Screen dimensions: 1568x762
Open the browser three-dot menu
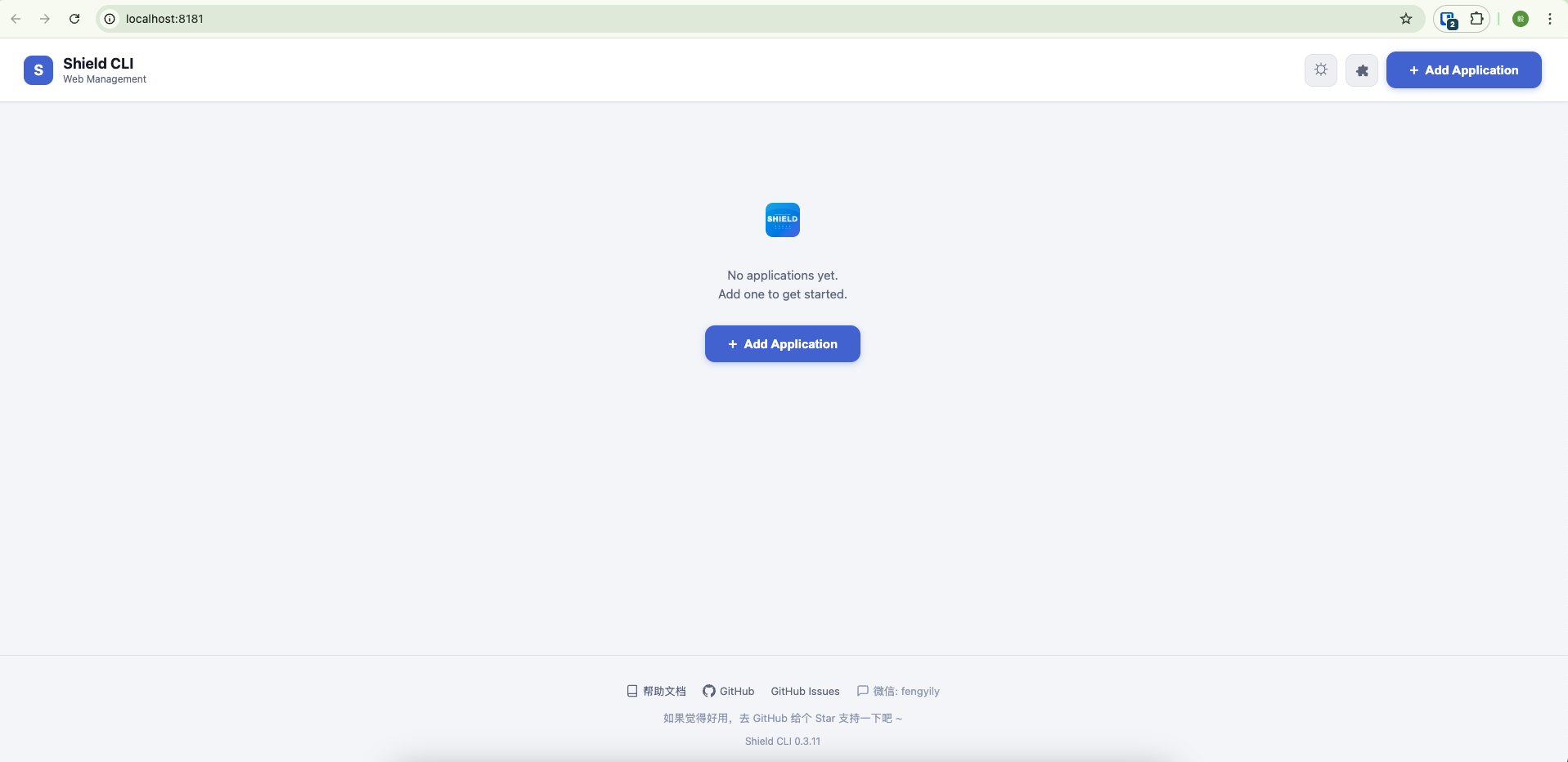[1550, 19]
